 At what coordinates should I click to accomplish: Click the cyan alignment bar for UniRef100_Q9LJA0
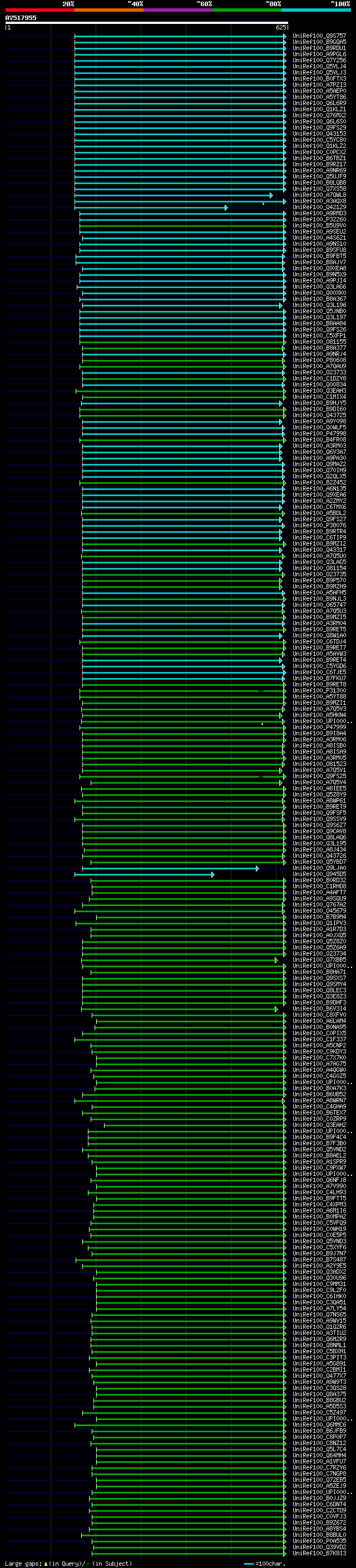[x=170, y=868]
